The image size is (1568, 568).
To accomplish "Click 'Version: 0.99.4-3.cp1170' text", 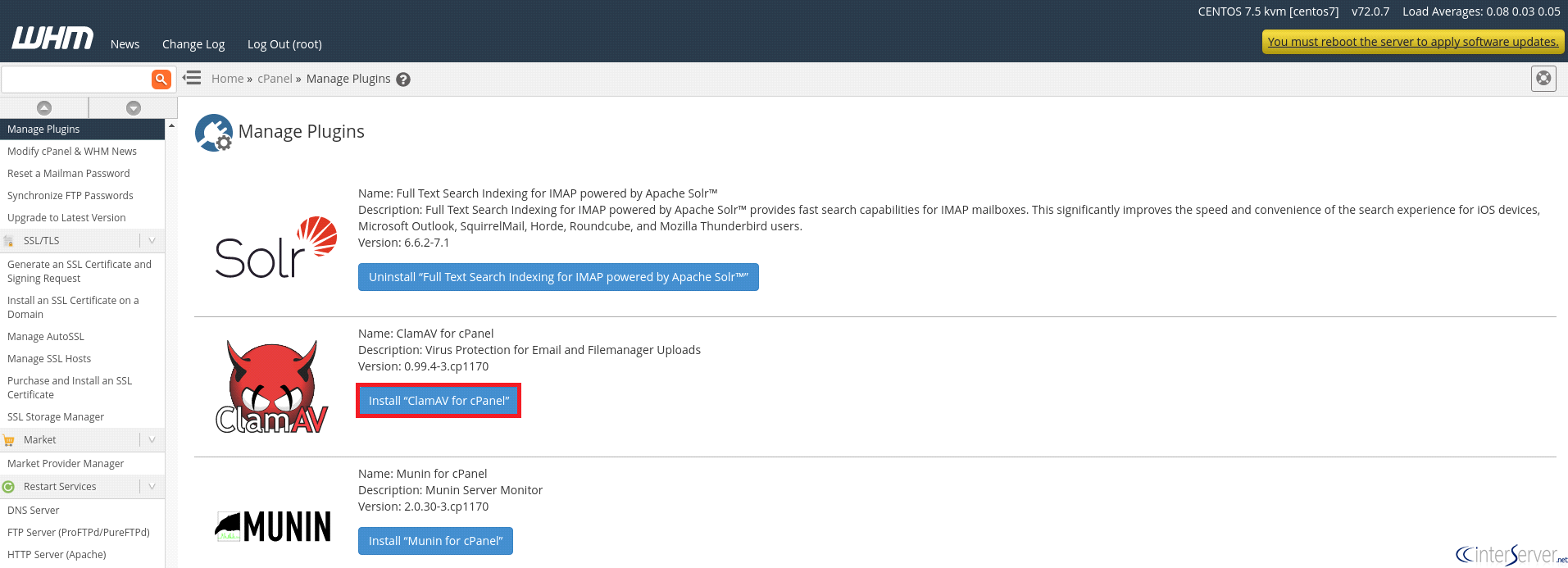I will (x=423, y=366).
